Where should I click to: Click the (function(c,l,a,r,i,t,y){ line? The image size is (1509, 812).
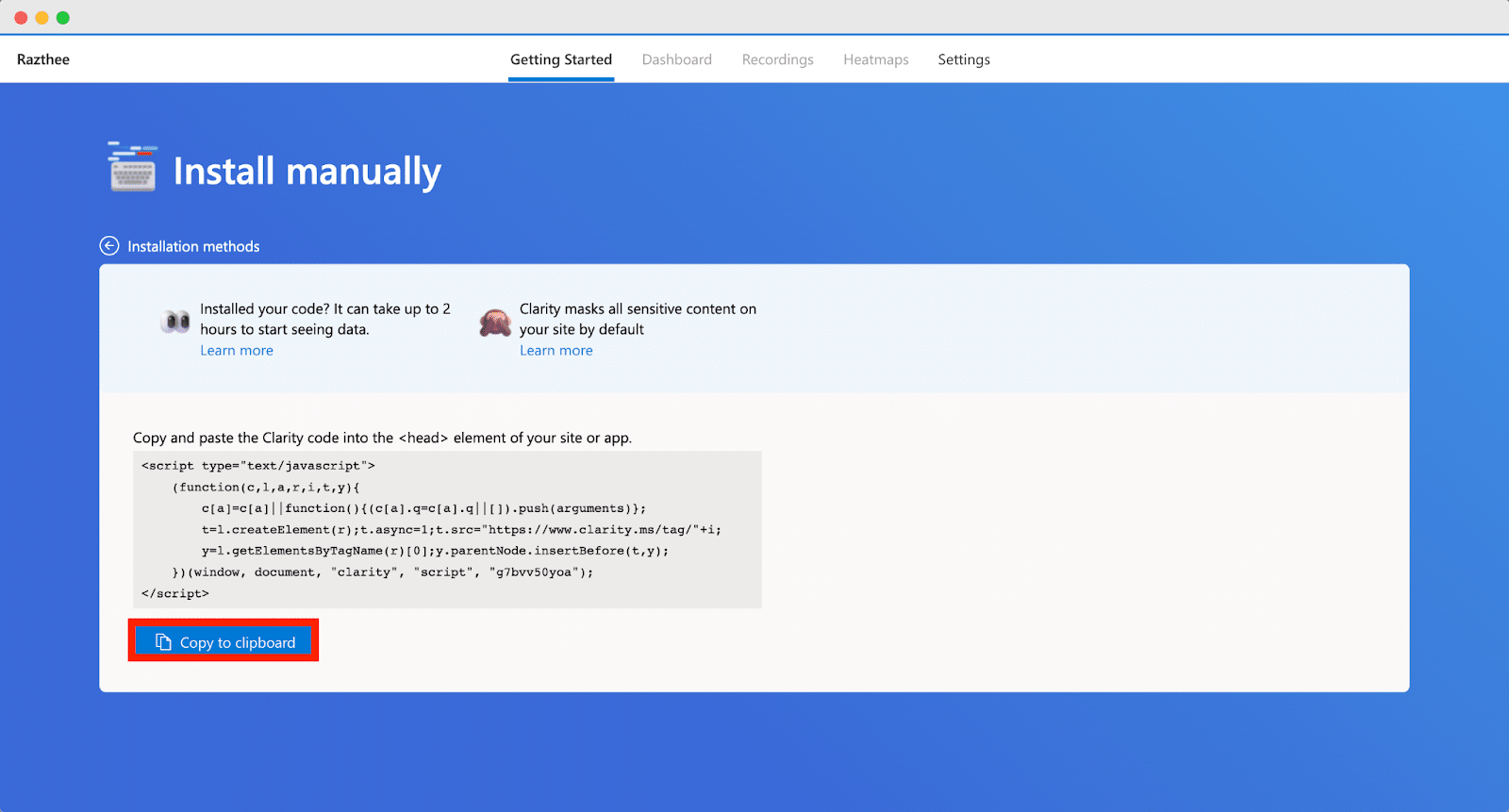point(266,488)
